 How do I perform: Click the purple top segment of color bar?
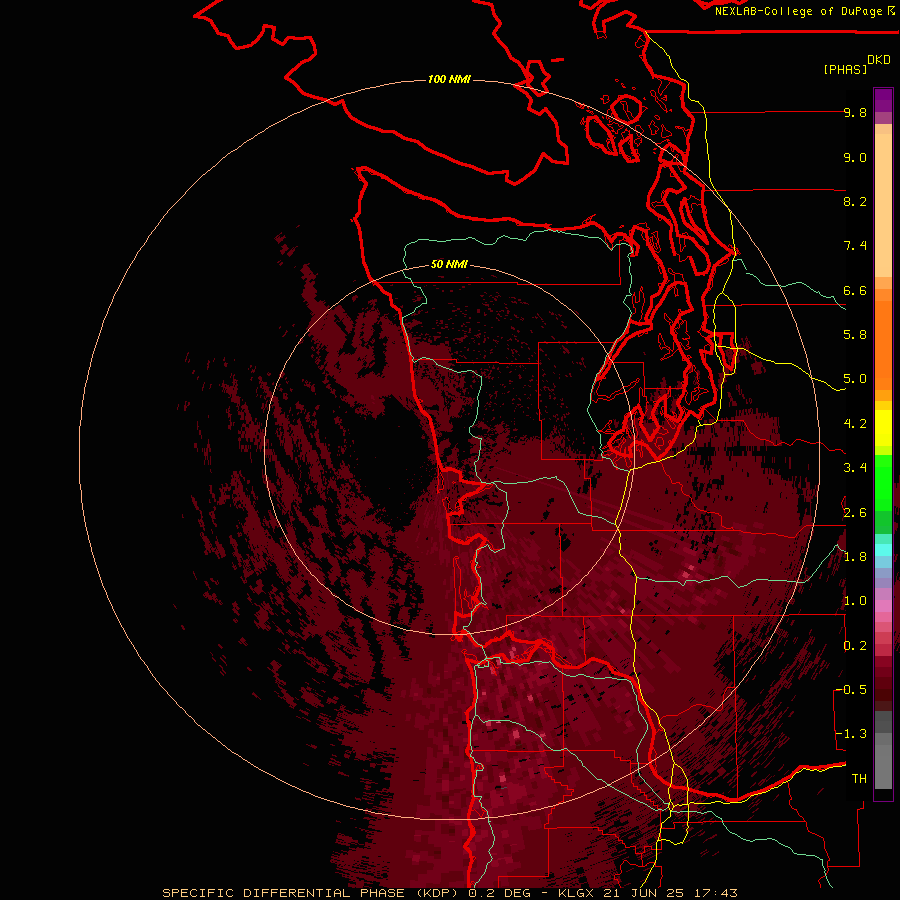click(883, 101)
